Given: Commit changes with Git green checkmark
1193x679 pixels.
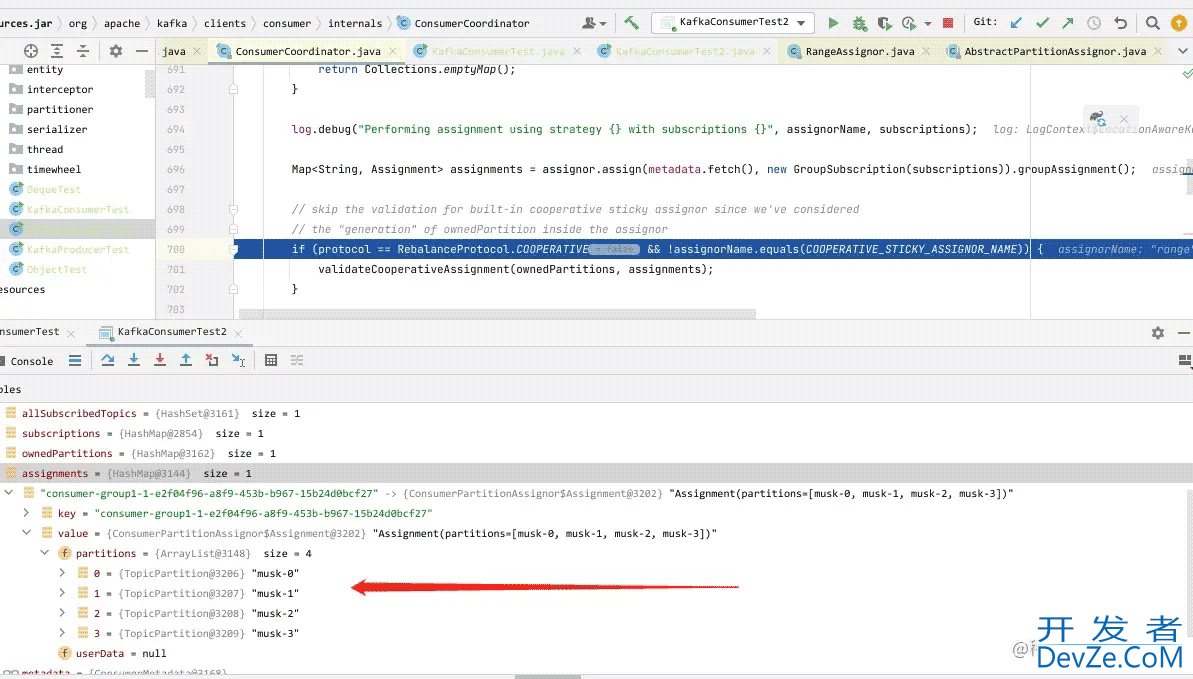Looking at the screenshot, I should point(1042,23).
